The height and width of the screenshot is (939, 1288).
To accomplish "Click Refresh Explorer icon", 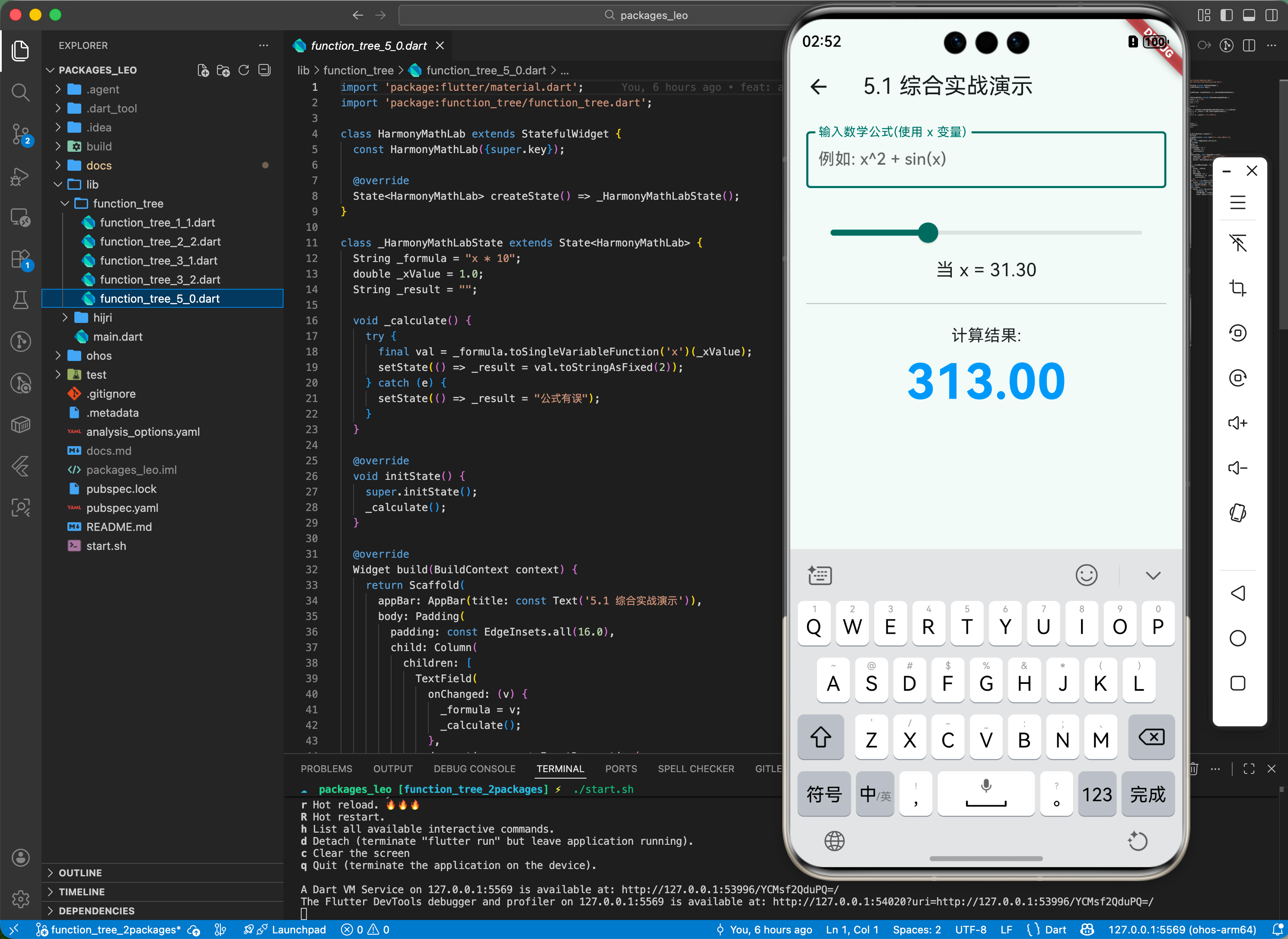I will [244, 70].
